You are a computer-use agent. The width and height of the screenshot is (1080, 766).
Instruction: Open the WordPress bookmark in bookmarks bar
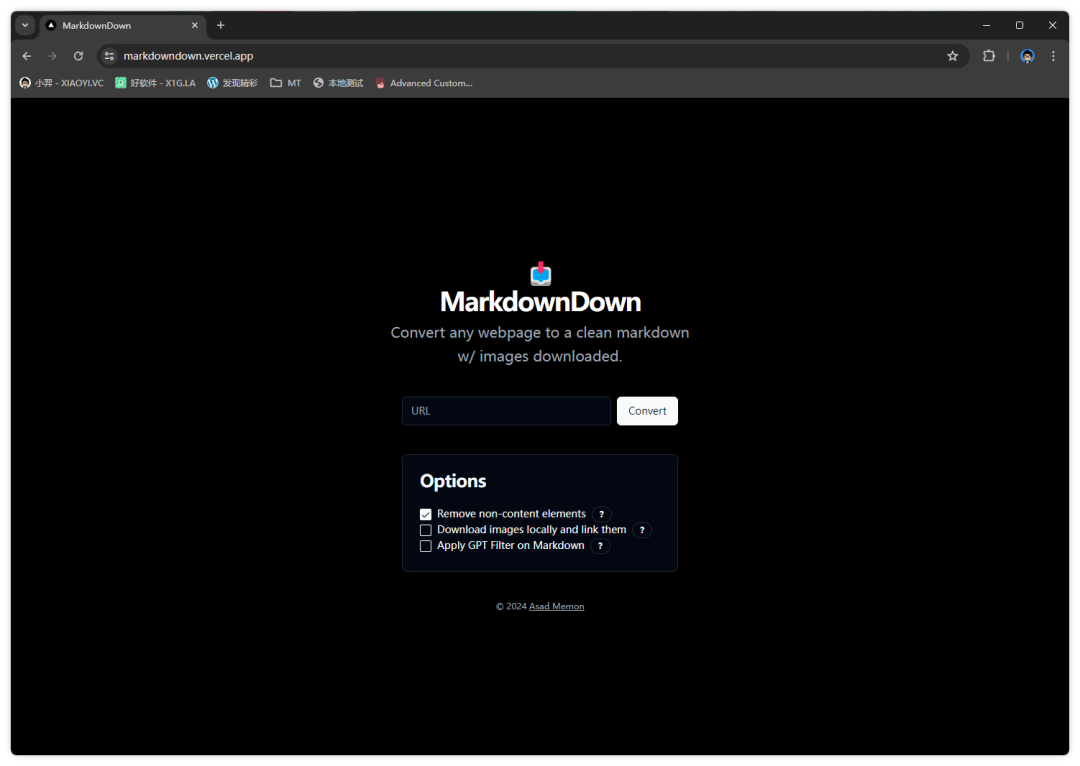coord(232,83)
